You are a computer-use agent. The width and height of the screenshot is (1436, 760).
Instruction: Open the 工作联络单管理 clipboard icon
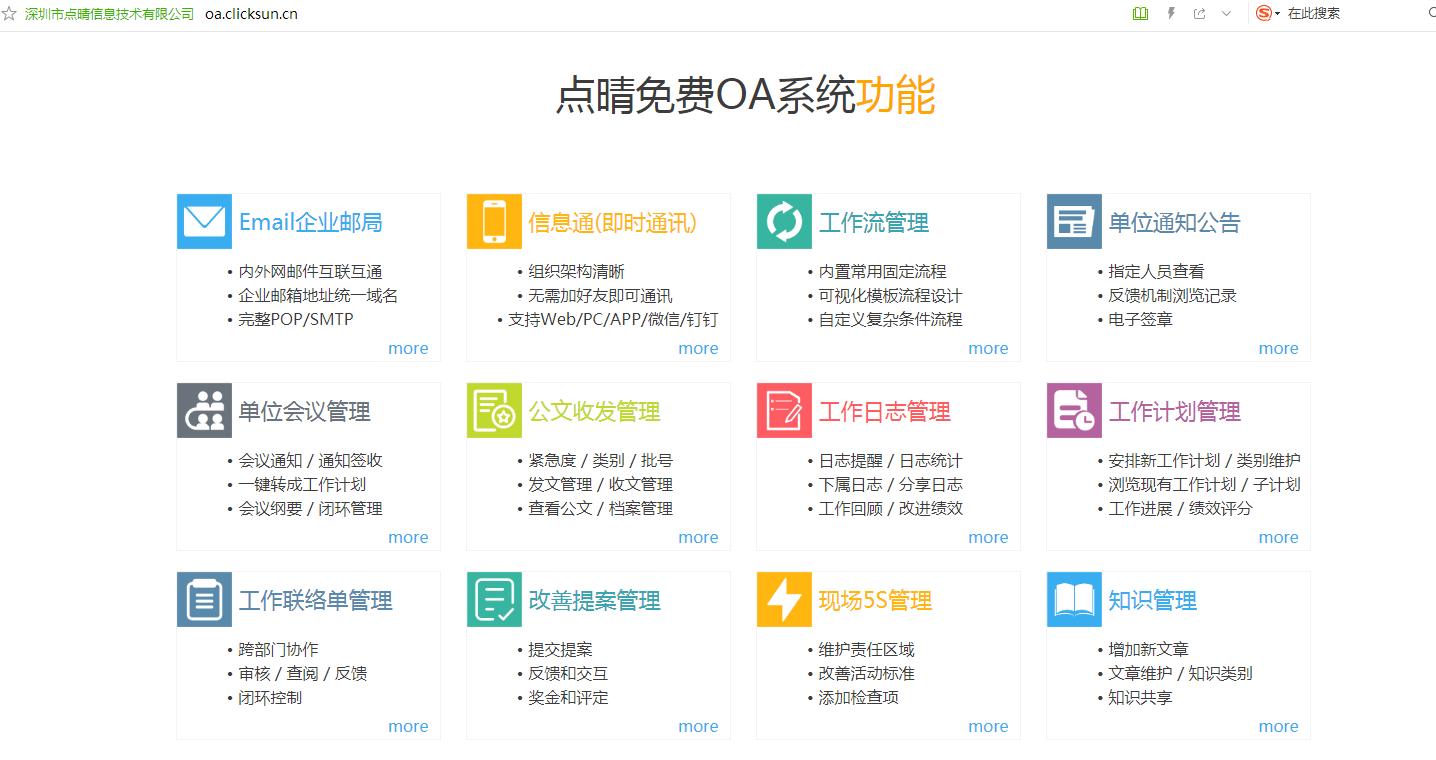(x=203, y=599)
